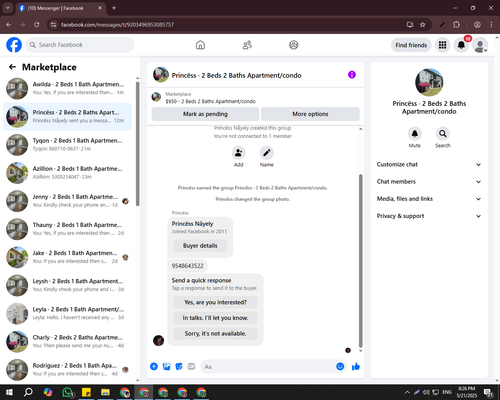Open more actions plus icon in composer

tap(154, 367)
